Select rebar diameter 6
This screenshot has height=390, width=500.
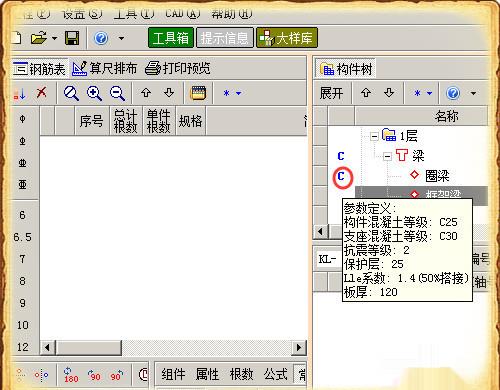22,215
